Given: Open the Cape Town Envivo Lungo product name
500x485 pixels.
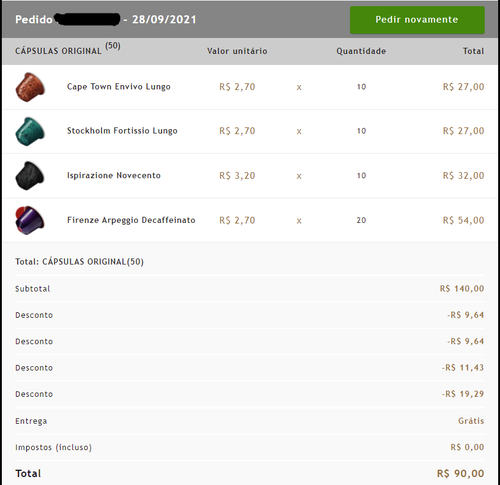Looking at the screenshot, I should [119, 87].
